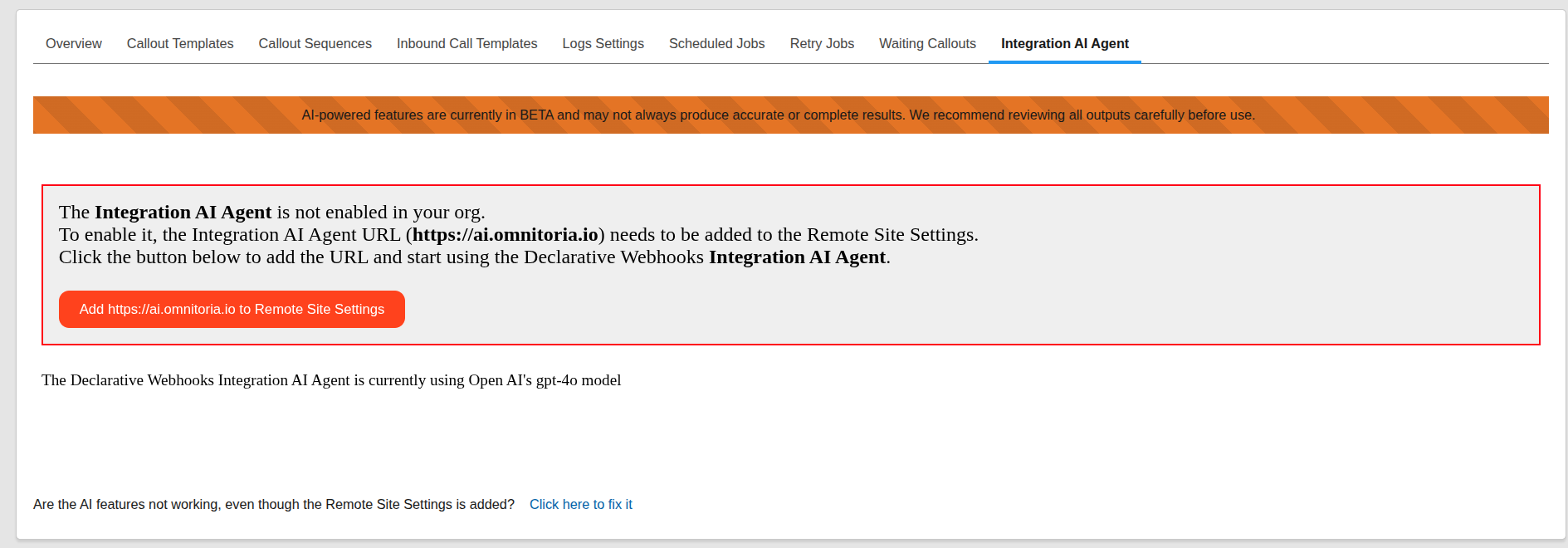Viewport: 1568px width, 548px height.
Task: Show the Waiting Callouts tab
Action: 927,43
